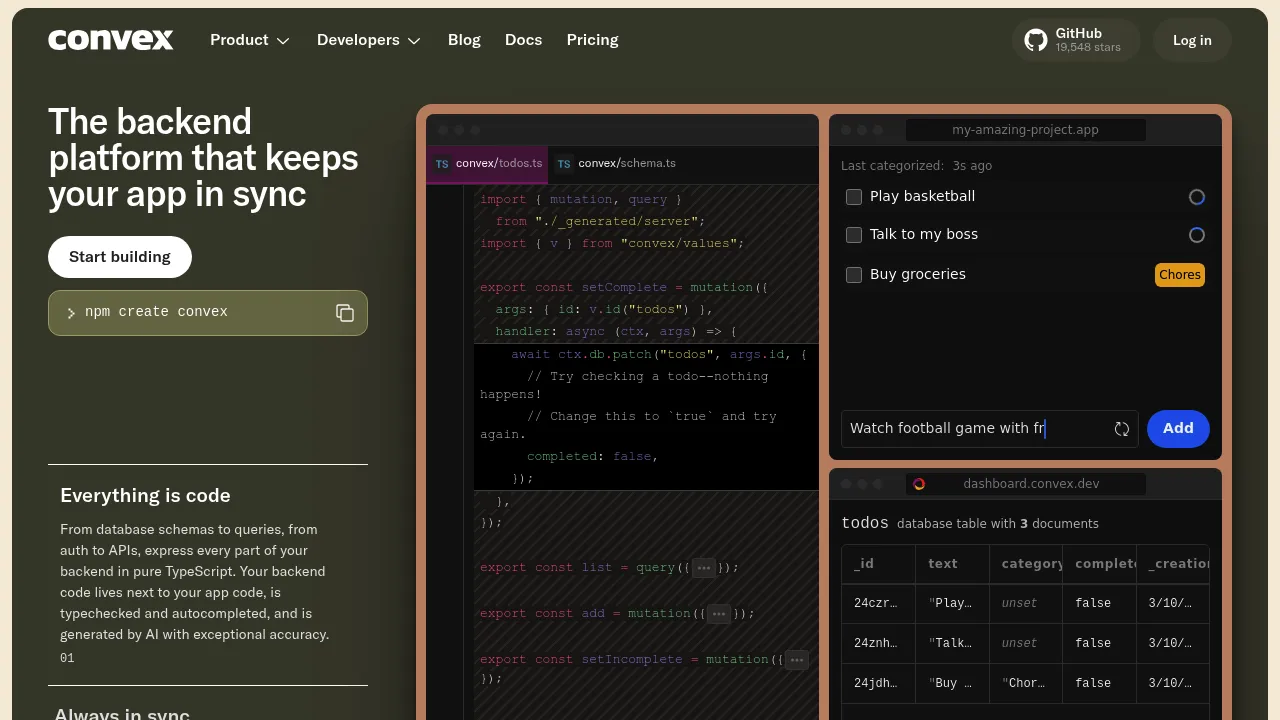Click the blue Add button
Viewport: 1280px width, 720px height.
[x=1178, y=429]
